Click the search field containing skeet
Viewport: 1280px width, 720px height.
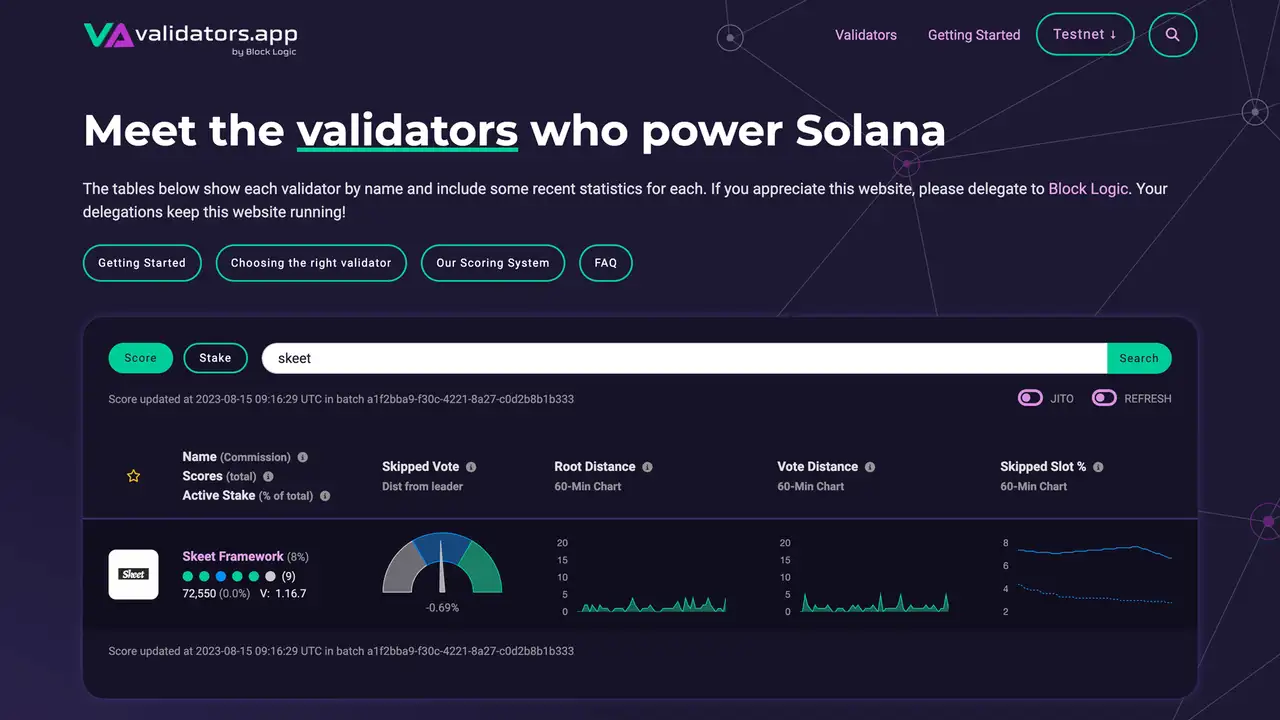tap(684, 358)
